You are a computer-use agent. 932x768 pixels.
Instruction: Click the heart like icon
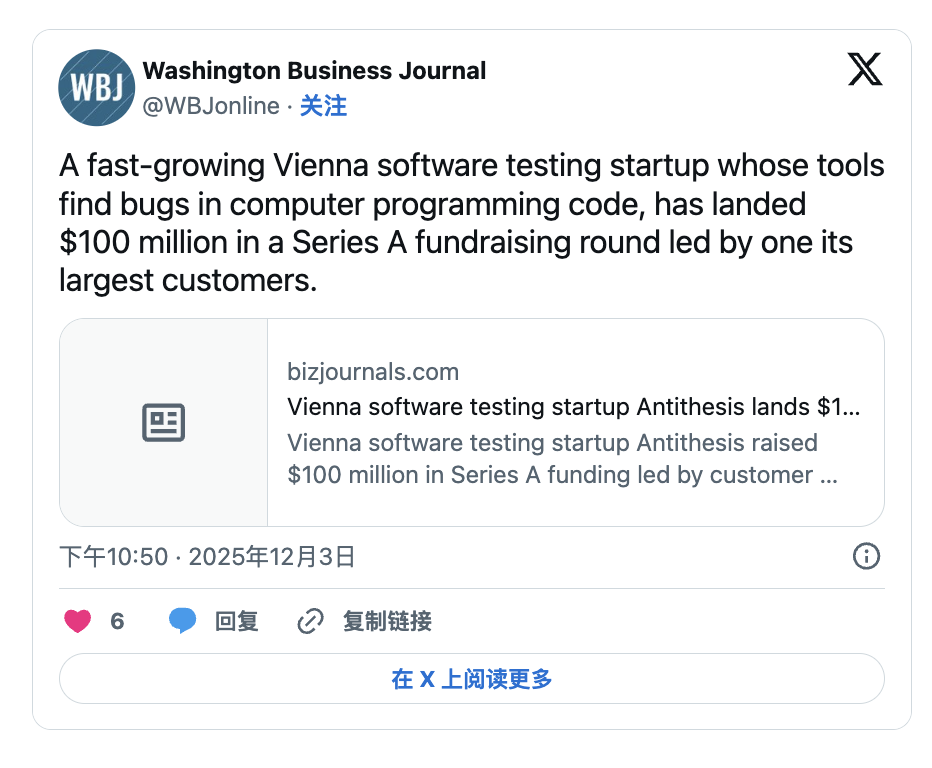pyautogui.click(x=78, y=621)
